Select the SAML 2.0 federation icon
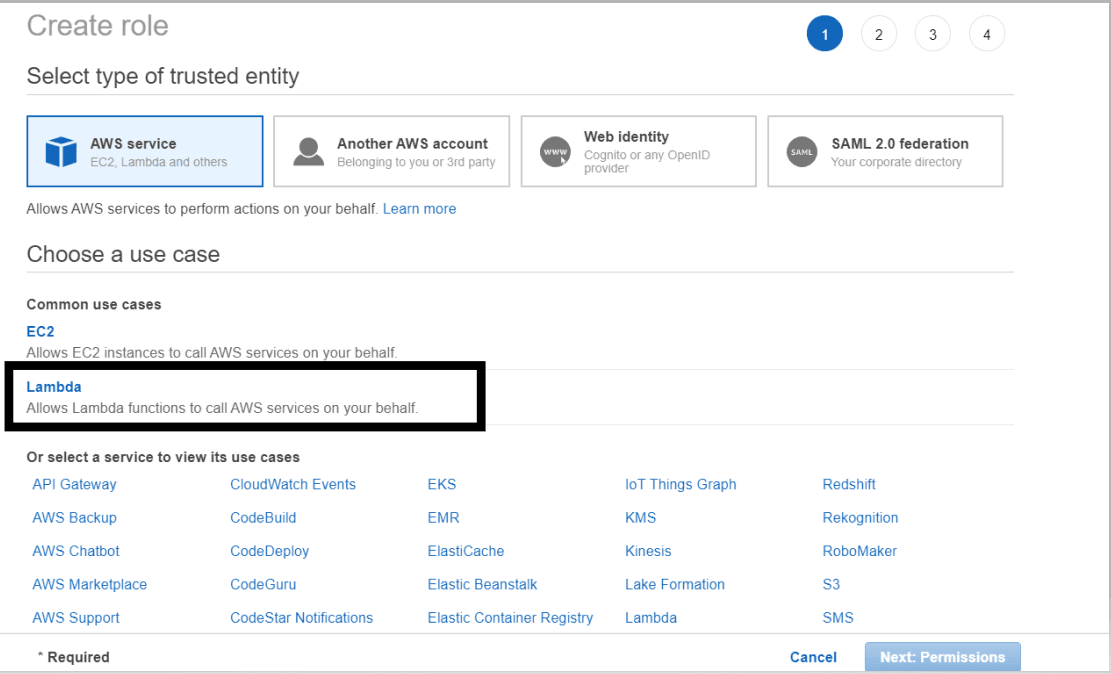This screenshot has height=674, width=1111. click(802, 152)
